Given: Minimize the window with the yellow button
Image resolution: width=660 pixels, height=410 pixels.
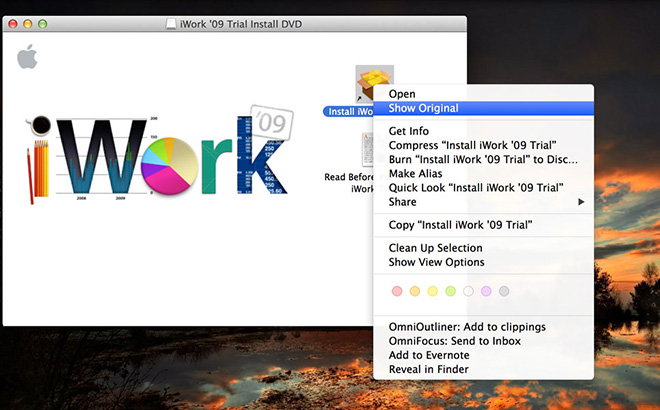Looking at the screenshot, I should (28, 24).
